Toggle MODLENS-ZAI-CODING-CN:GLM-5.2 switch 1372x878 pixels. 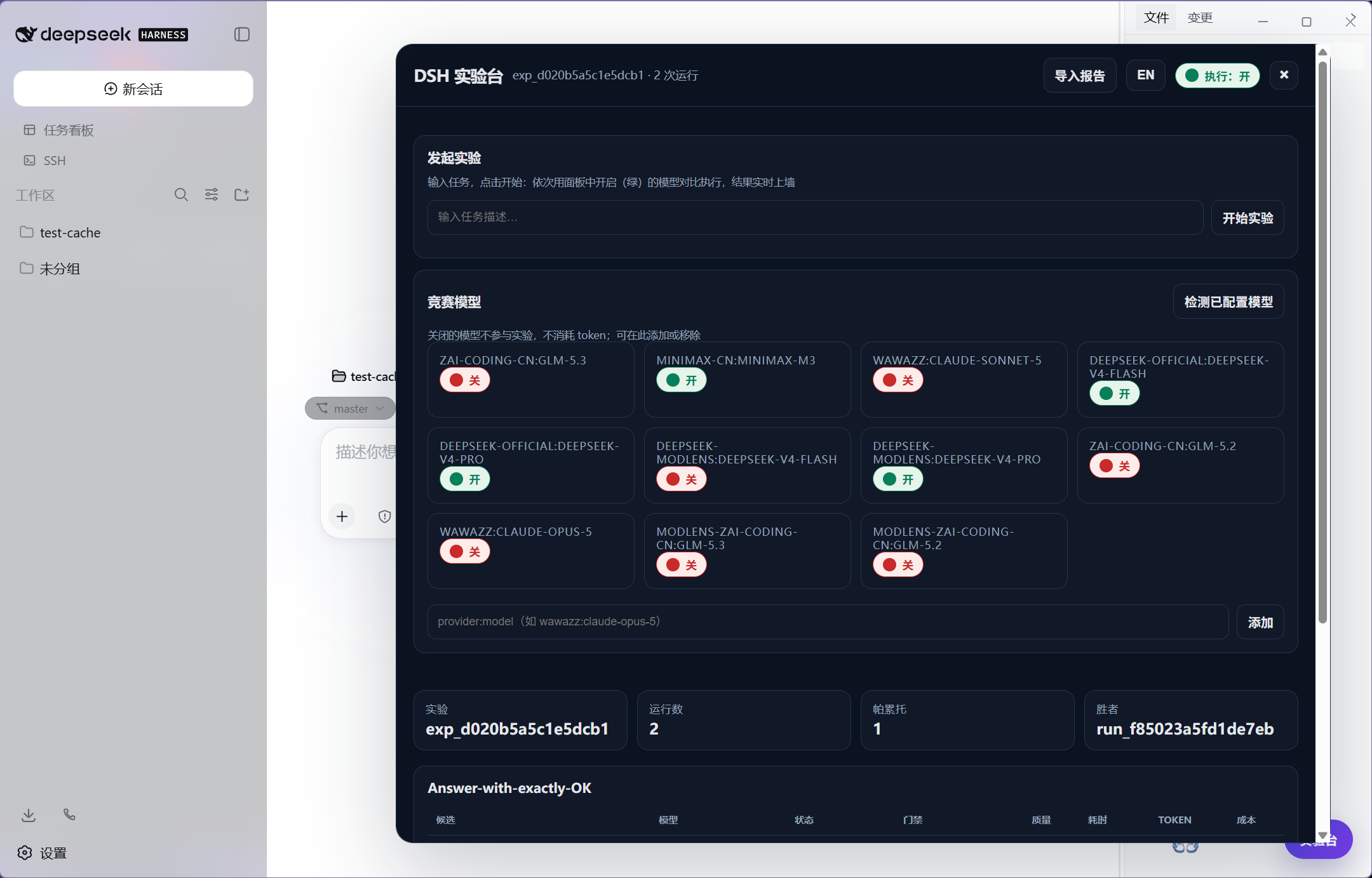[x=898, y=565]
